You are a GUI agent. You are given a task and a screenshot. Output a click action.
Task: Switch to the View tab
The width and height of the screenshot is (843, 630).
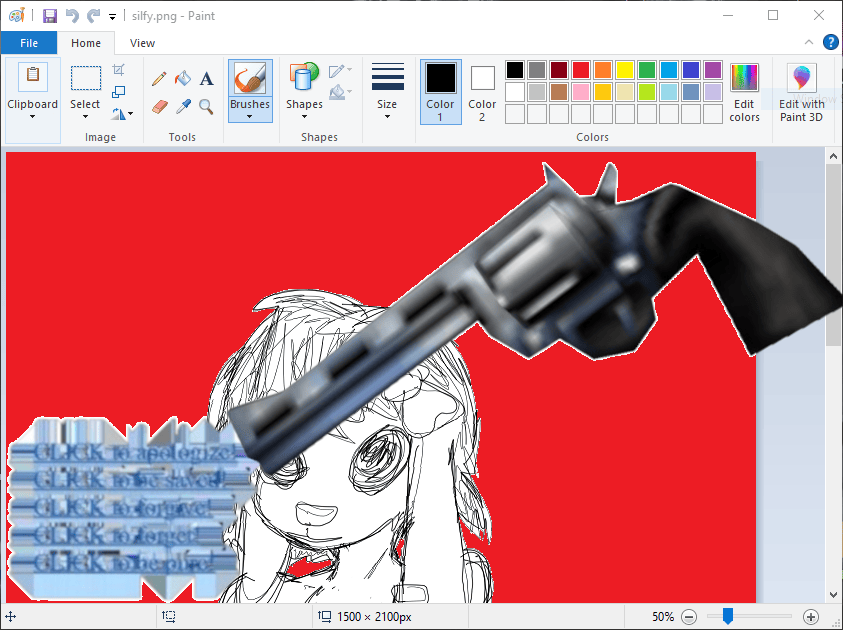142,43
